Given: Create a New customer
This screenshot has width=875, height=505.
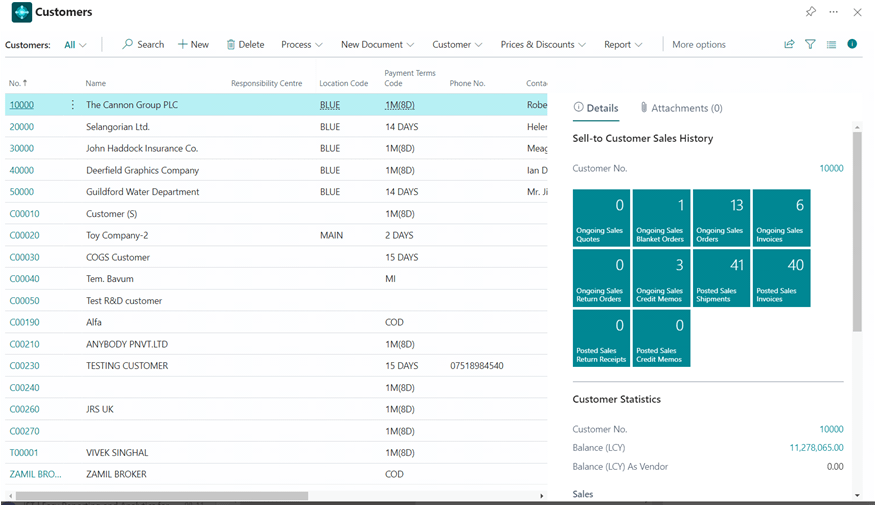Looking at the screenshot, I should (x=193, y=45).
